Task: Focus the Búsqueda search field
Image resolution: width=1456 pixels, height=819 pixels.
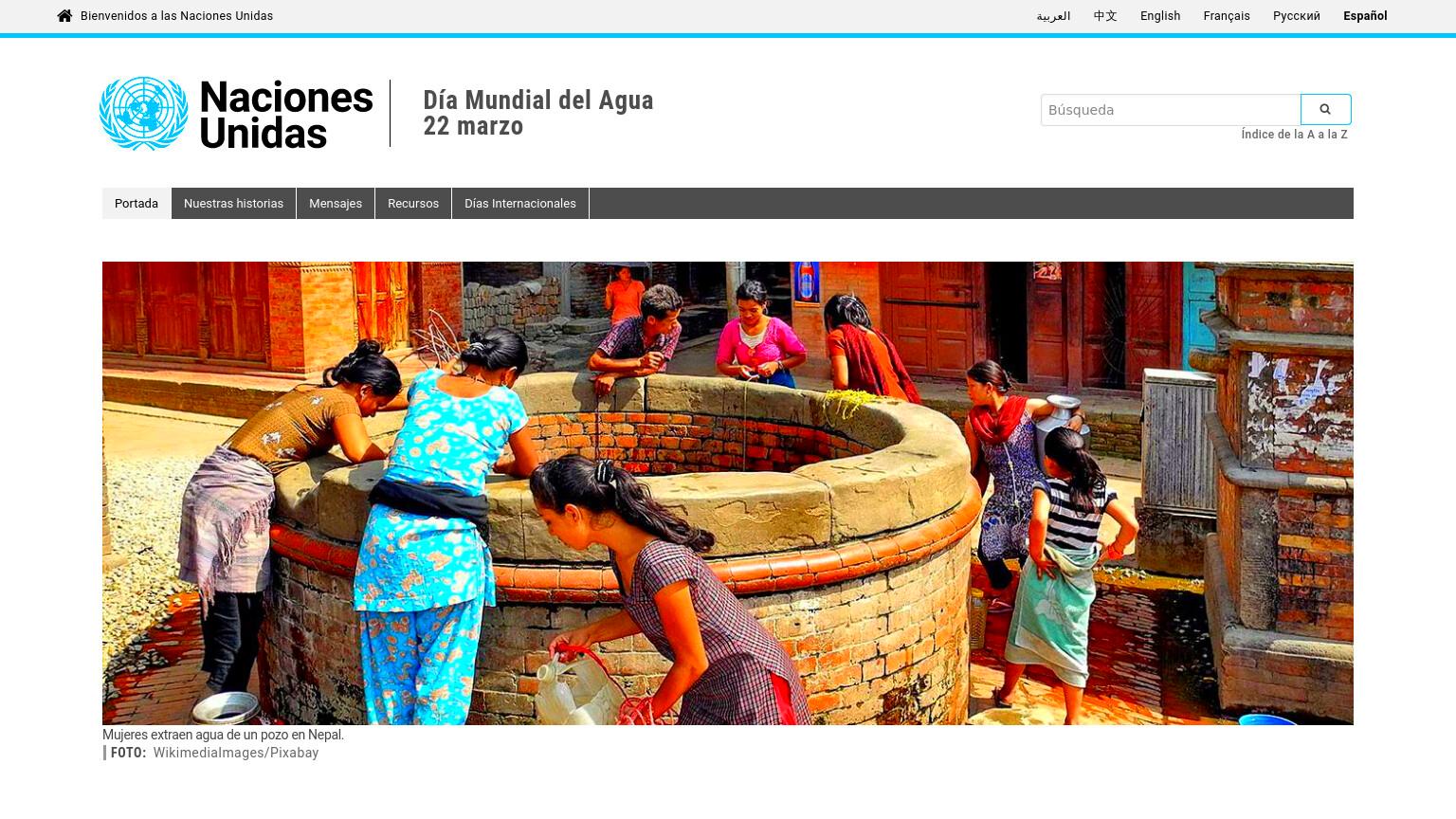Action: pos(1171,110)
